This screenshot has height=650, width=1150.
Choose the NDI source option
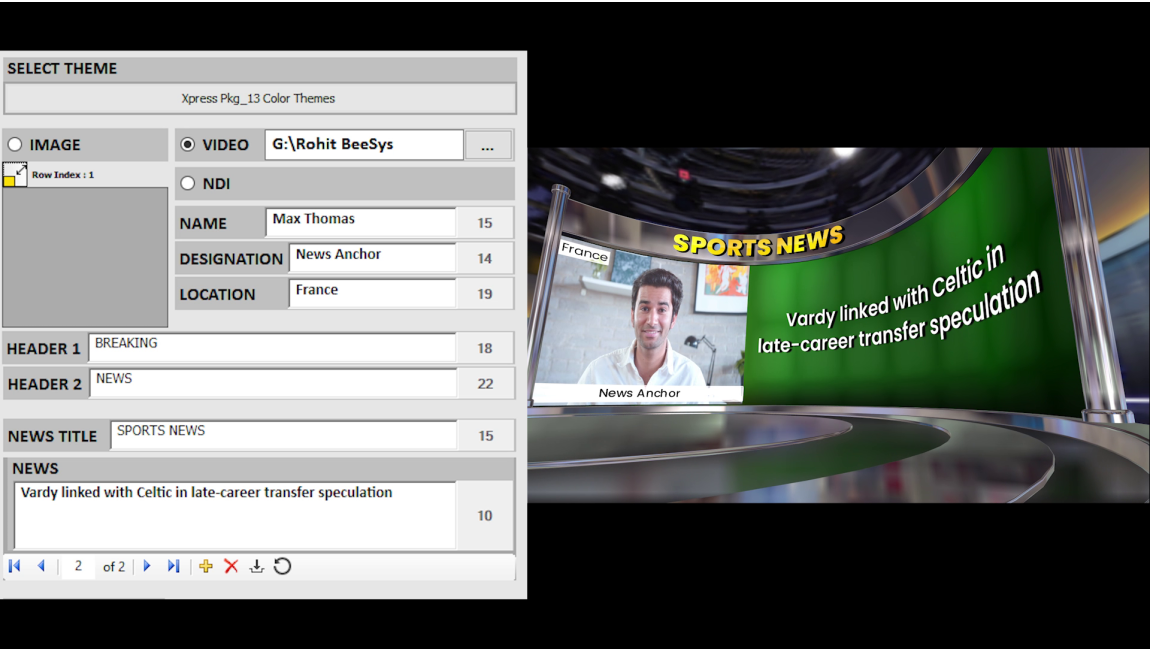188,184
